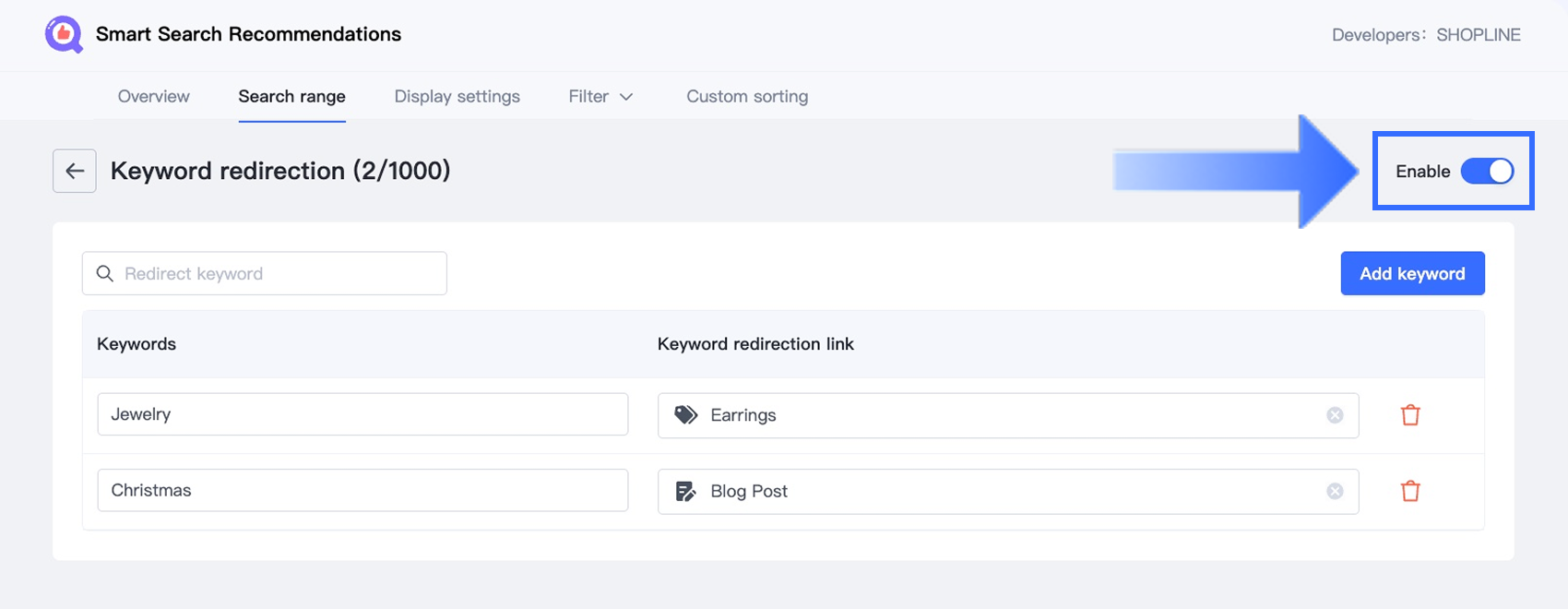
Task: Open the Display settings tab
Action: click(457, 97)
